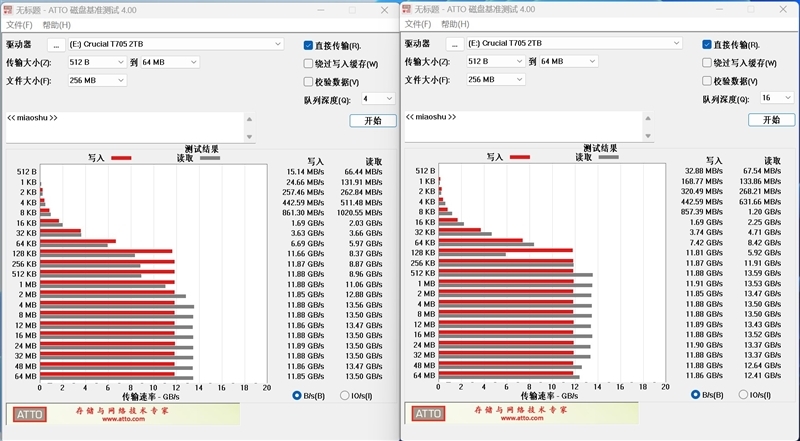Click drive browse '...' button in right window
The image size is (800, 441).
coord(455,44)
